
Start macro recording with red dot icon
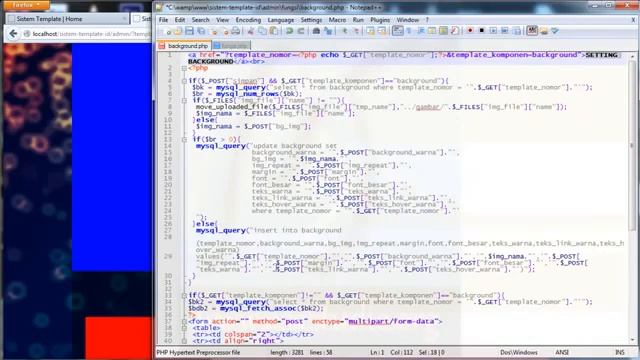pyautogui.click(x=470, y=31)
